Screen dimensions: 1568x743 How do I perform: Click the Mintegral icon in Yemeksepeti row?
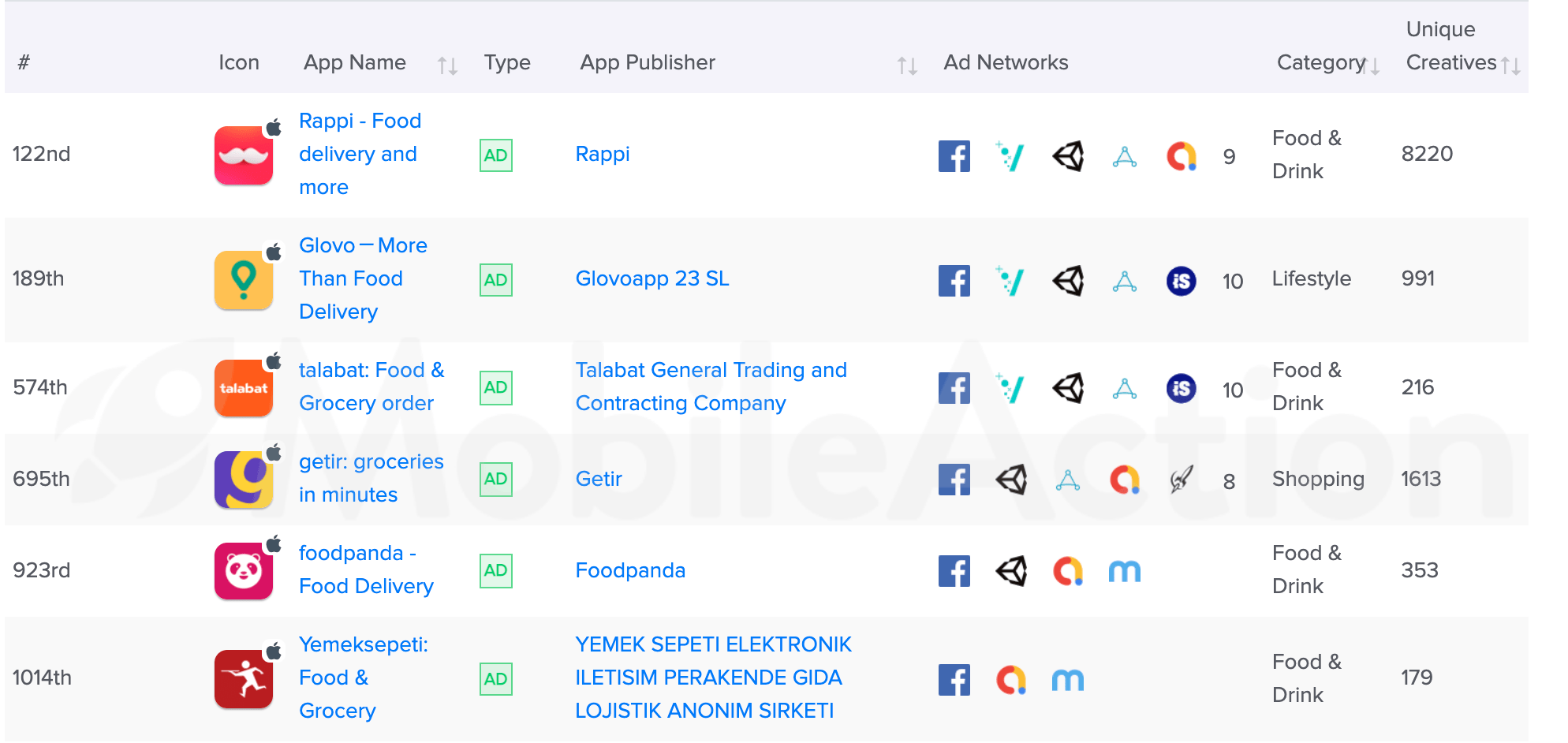click(x=1068, y=680)
